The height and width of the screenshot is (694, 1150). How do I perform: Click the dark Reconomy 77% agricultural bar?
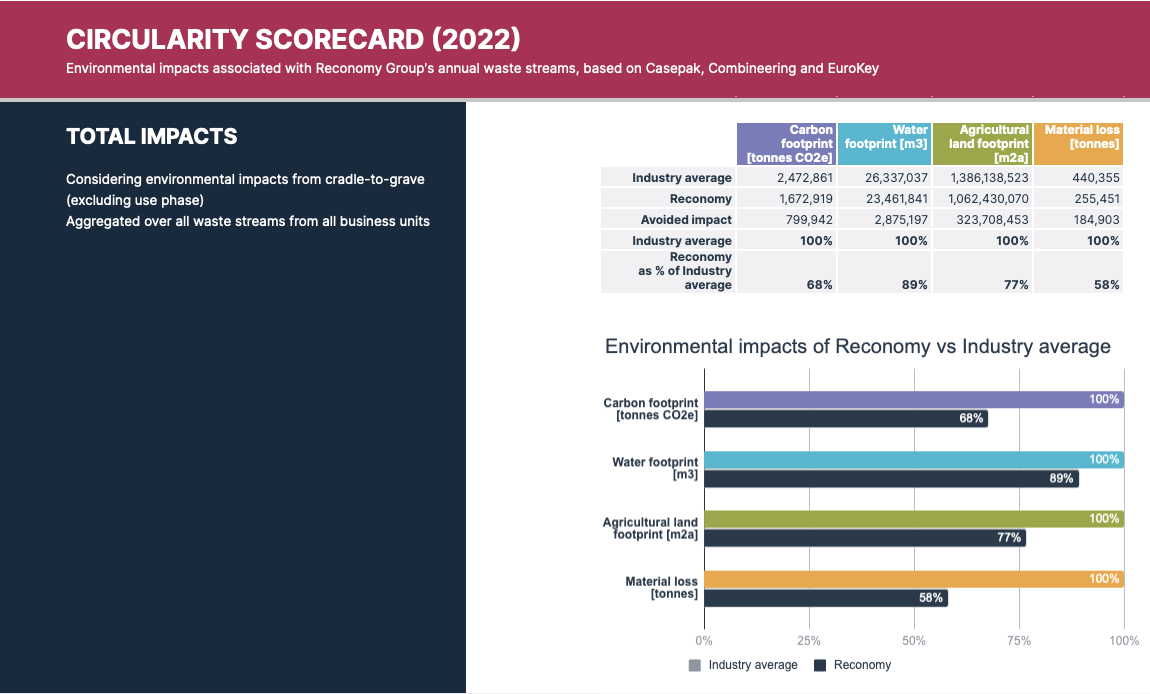[865, 538]
